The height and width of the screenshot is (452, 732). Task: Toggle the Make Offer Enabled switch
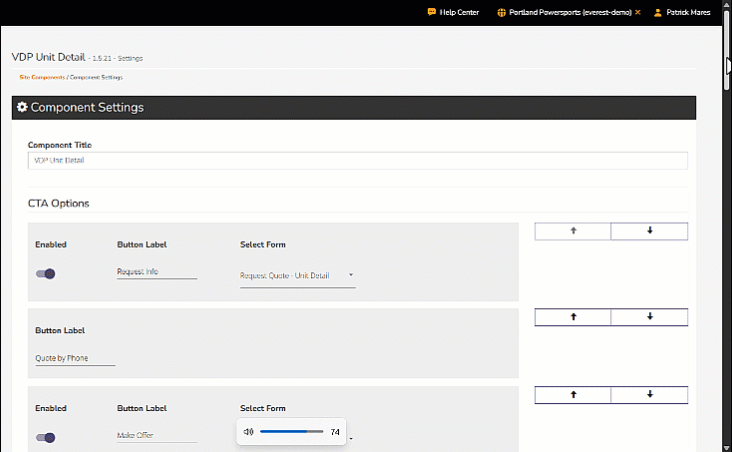pyautogui.click(x=45, y=437)
